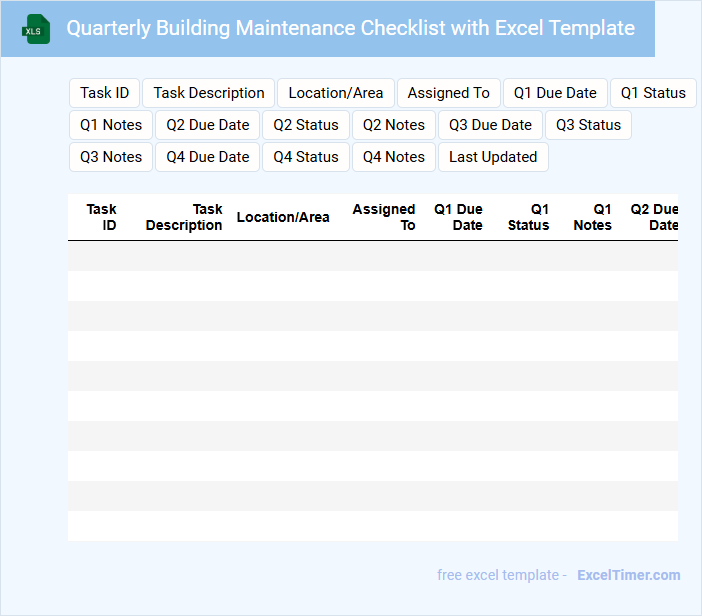The height and width of the screenshot is (616, 702).
Task: Click the Q3 Due Date tag
Action: click(491, 125)
